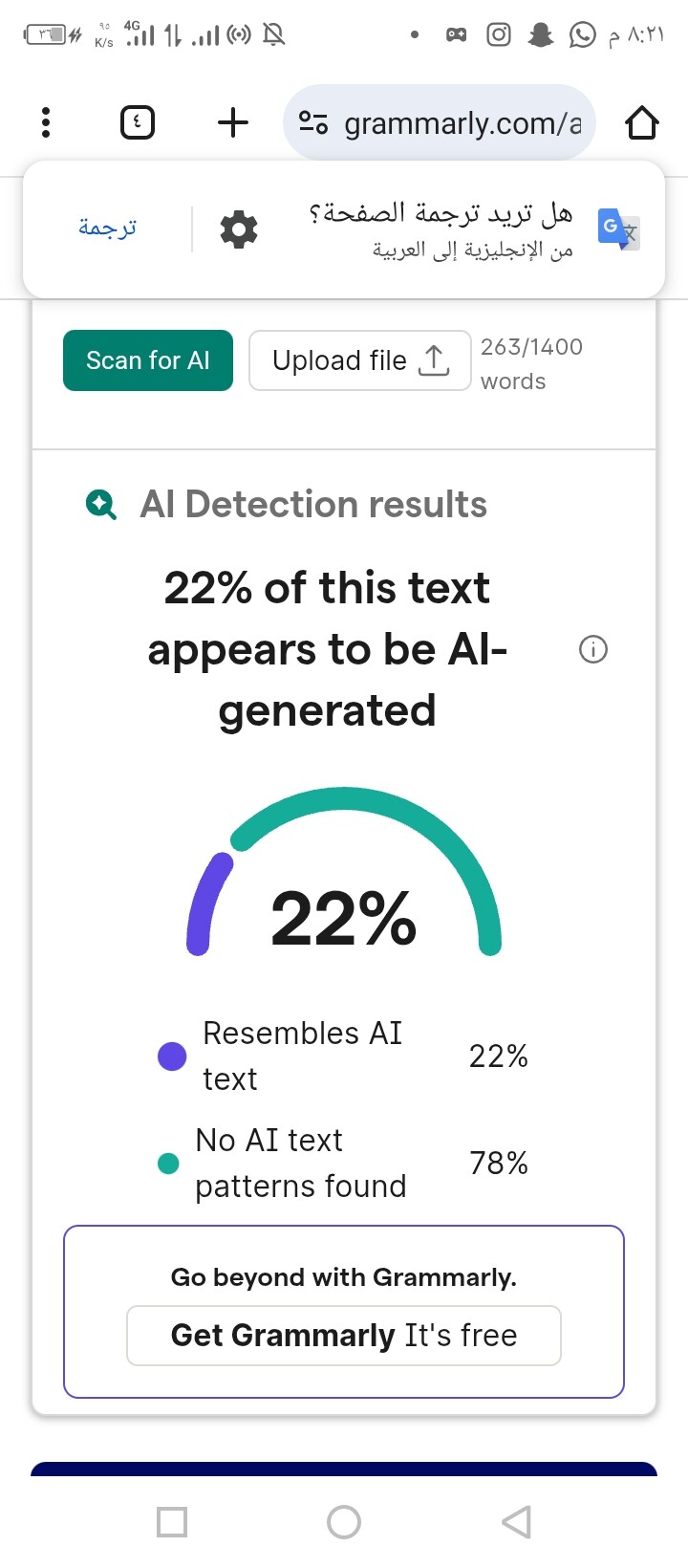Show info about AI-generated percentage
The width and height of the screenshot is (688, 1568).
tap(593, 650)
